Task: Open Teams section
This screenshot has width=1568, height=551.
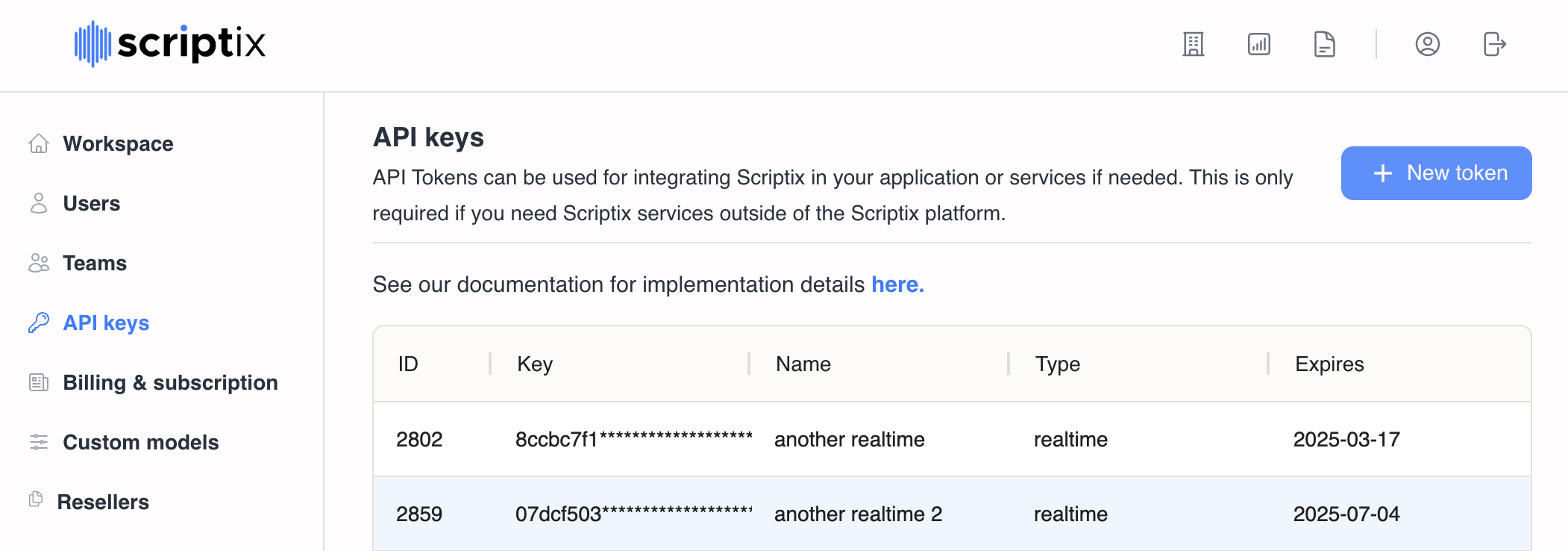Action: click(x=95, y=263)
